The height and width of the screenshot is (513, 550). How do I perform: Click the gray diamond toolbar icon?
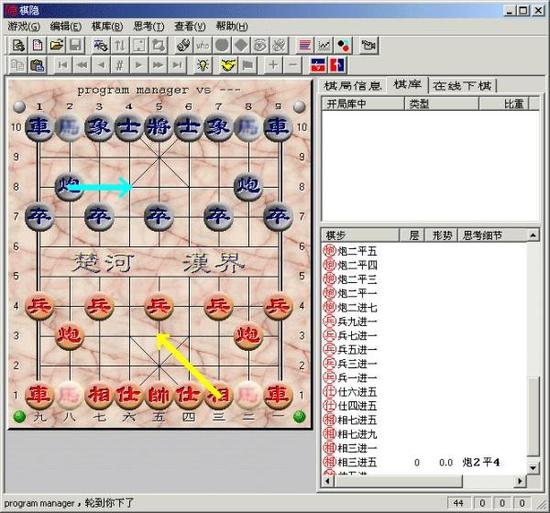tap(241, 45)
